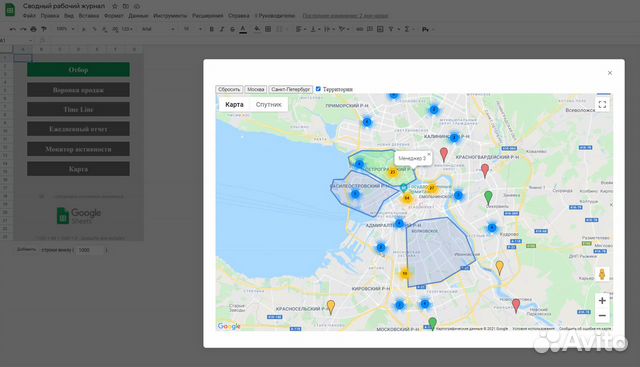Open the Ру input tools dropdown
640x367 pixels.
427,29
